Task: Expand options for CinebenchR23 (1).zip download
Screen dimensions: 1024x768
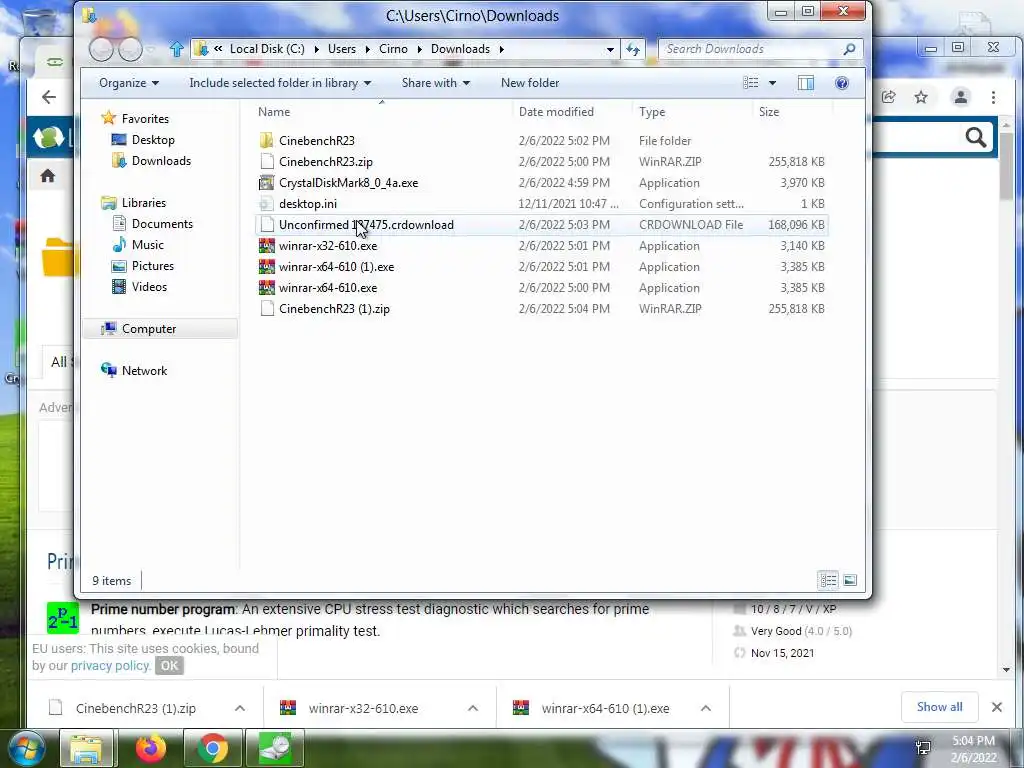Action: (x=240, y=708)
